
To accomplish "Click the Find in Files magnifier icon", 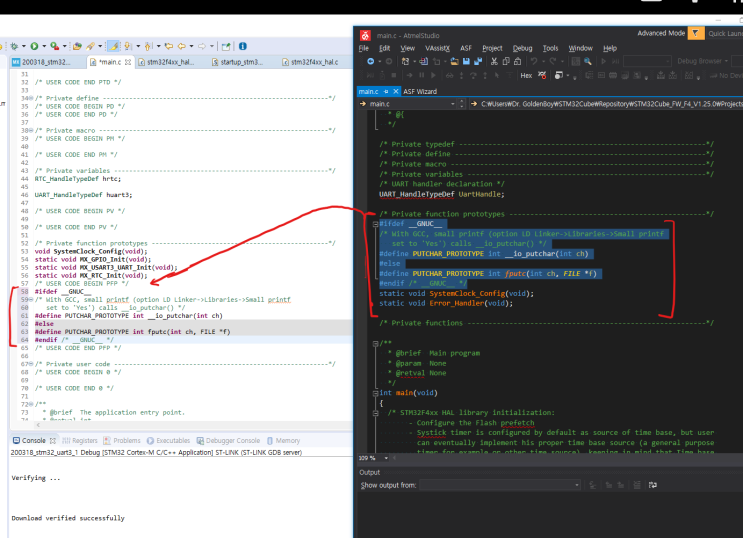I will point(588,61).
